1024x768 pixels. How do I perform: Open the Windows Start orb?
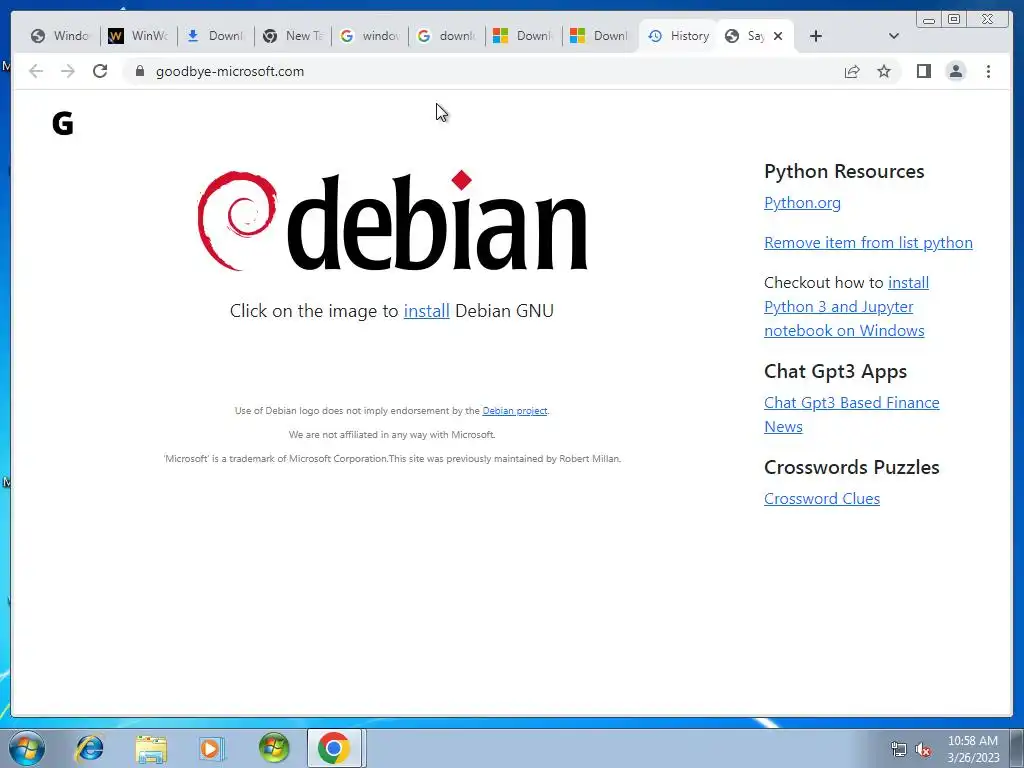27,748
